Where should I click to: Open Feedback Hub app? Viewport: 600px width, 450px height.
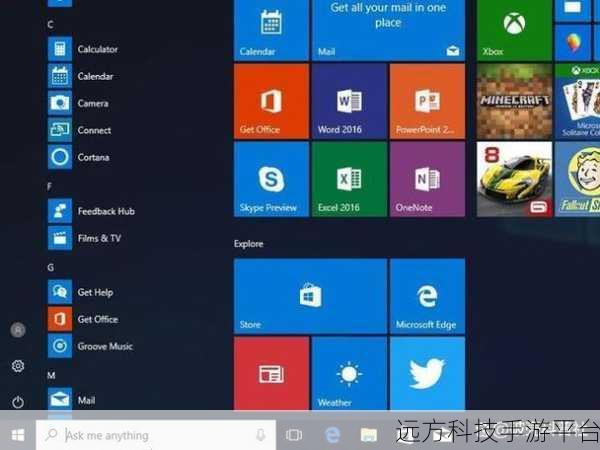pos(91,211)
